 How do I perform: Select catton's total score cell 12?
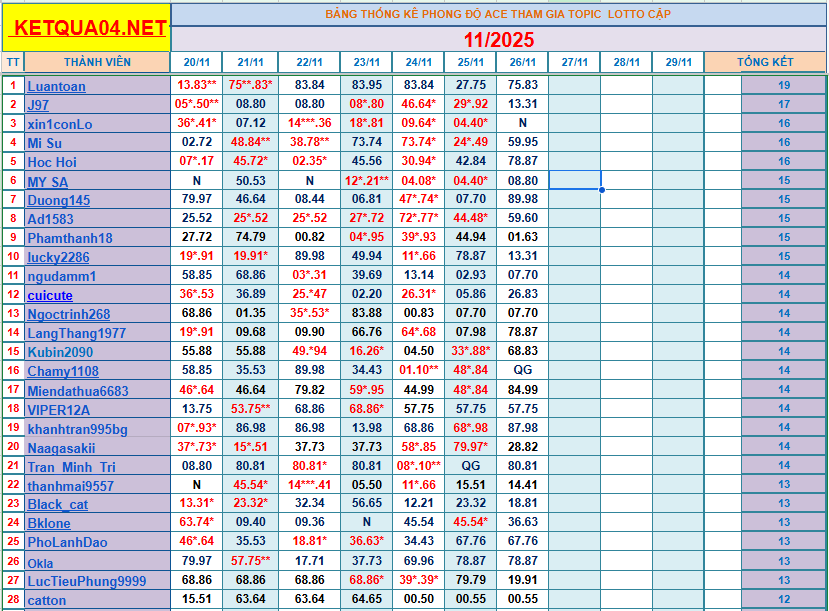783,600
